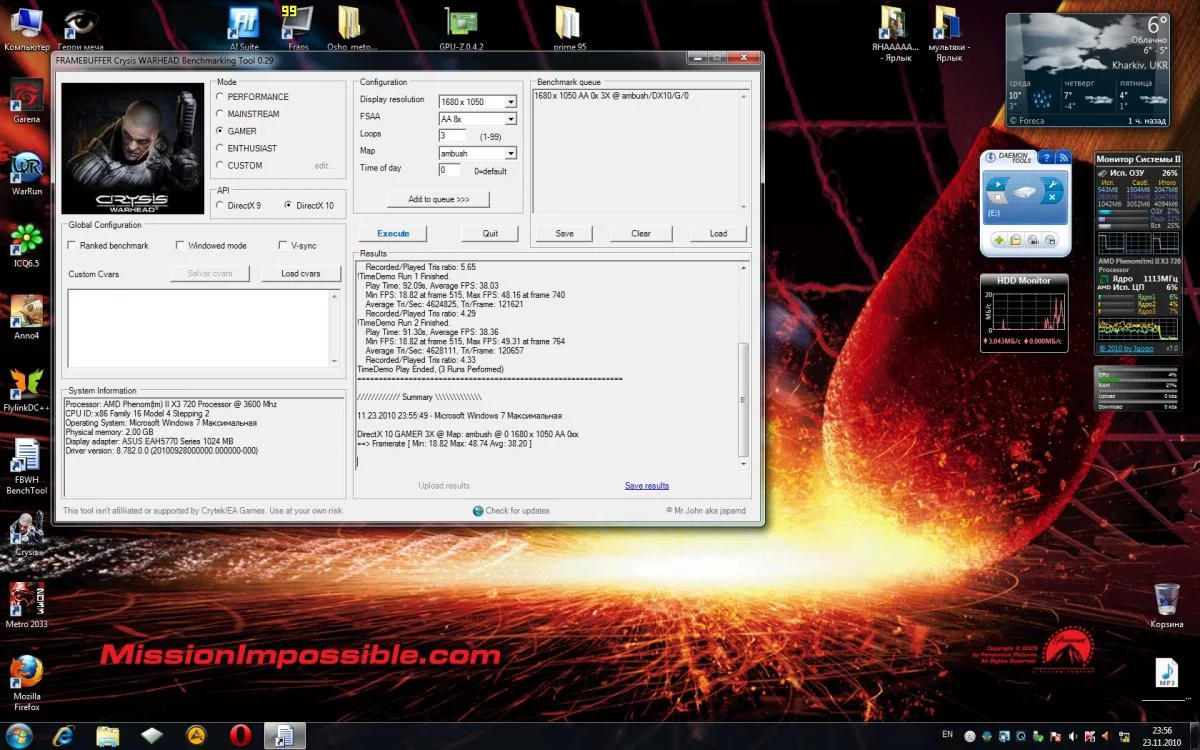
Task: Click the Save results link
Action: [x=647, y=486]
